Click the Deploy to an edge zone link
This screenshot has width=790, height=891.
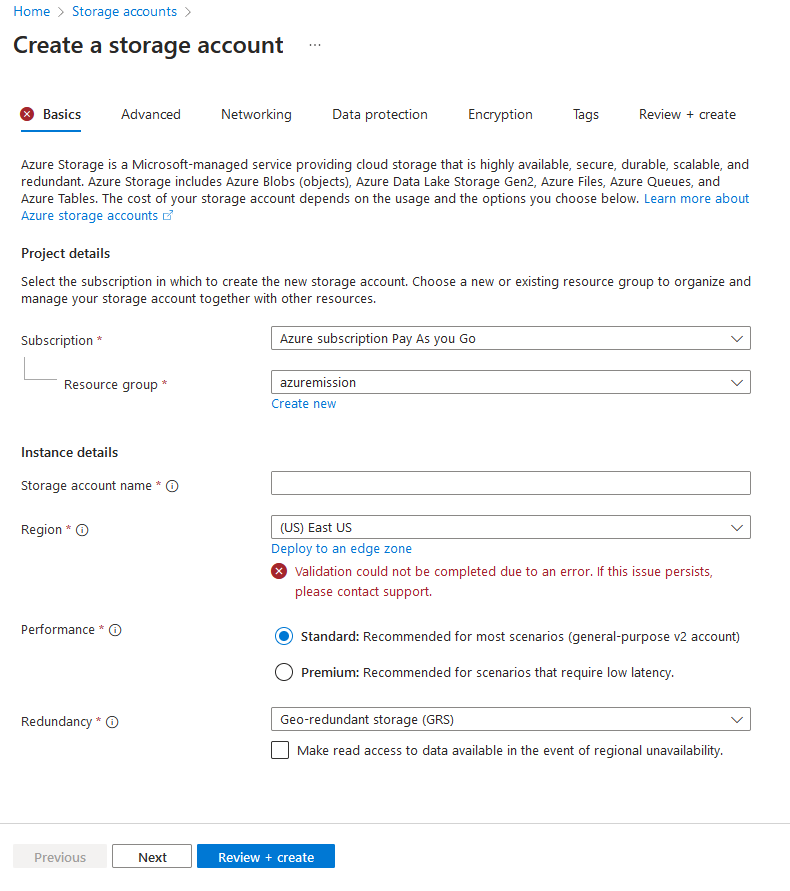point(341,548)
